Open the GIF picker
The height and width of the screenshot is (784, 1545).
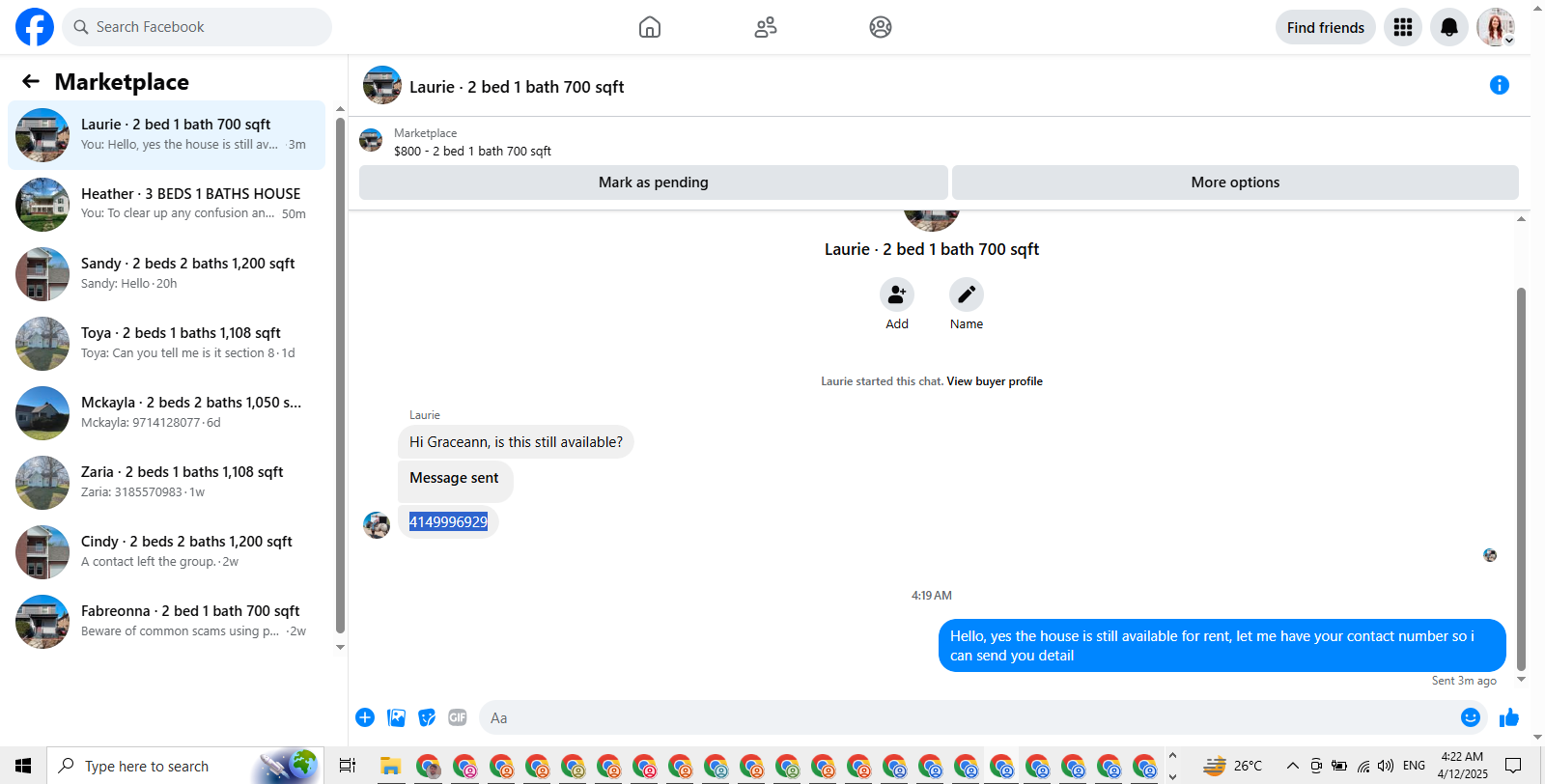[458, 717]
